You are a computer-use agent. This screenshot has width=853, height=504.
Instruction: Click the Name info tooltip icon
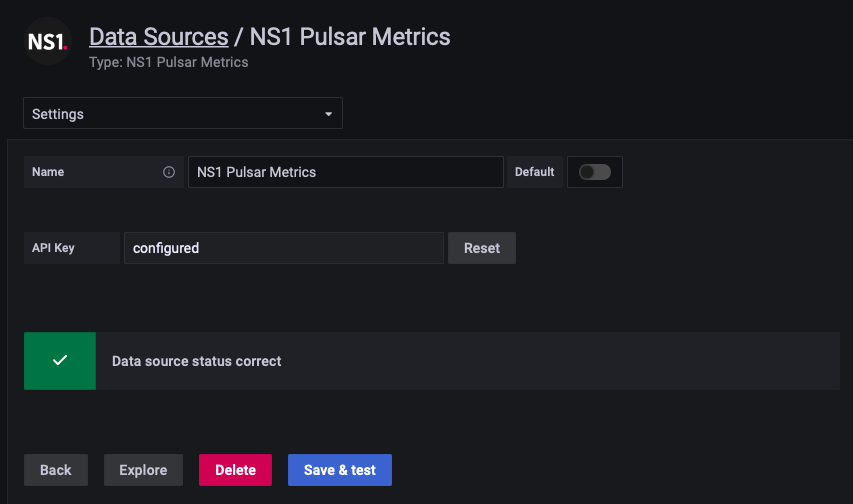click(169, 172)
